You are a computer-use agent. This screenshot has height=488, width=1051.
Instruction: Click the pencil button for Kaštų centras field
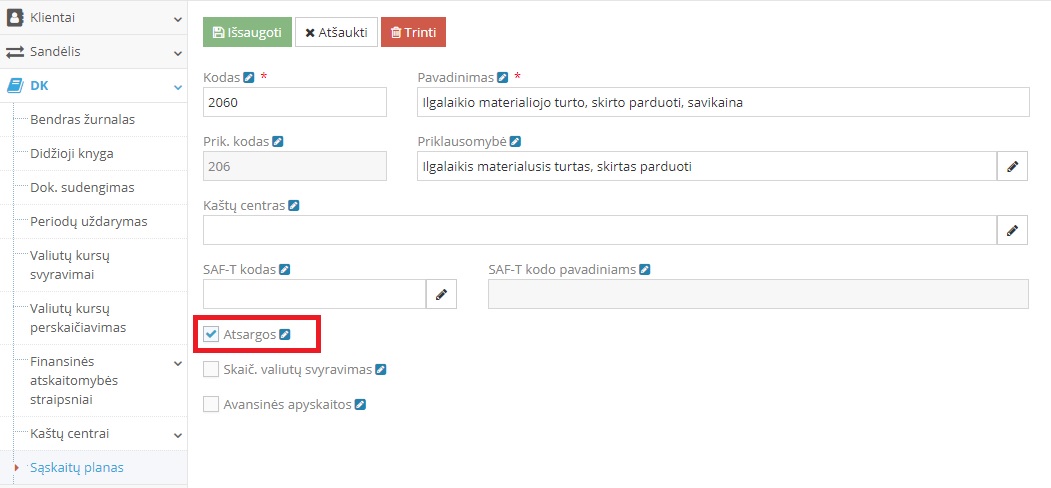(x=1012, y=230)
